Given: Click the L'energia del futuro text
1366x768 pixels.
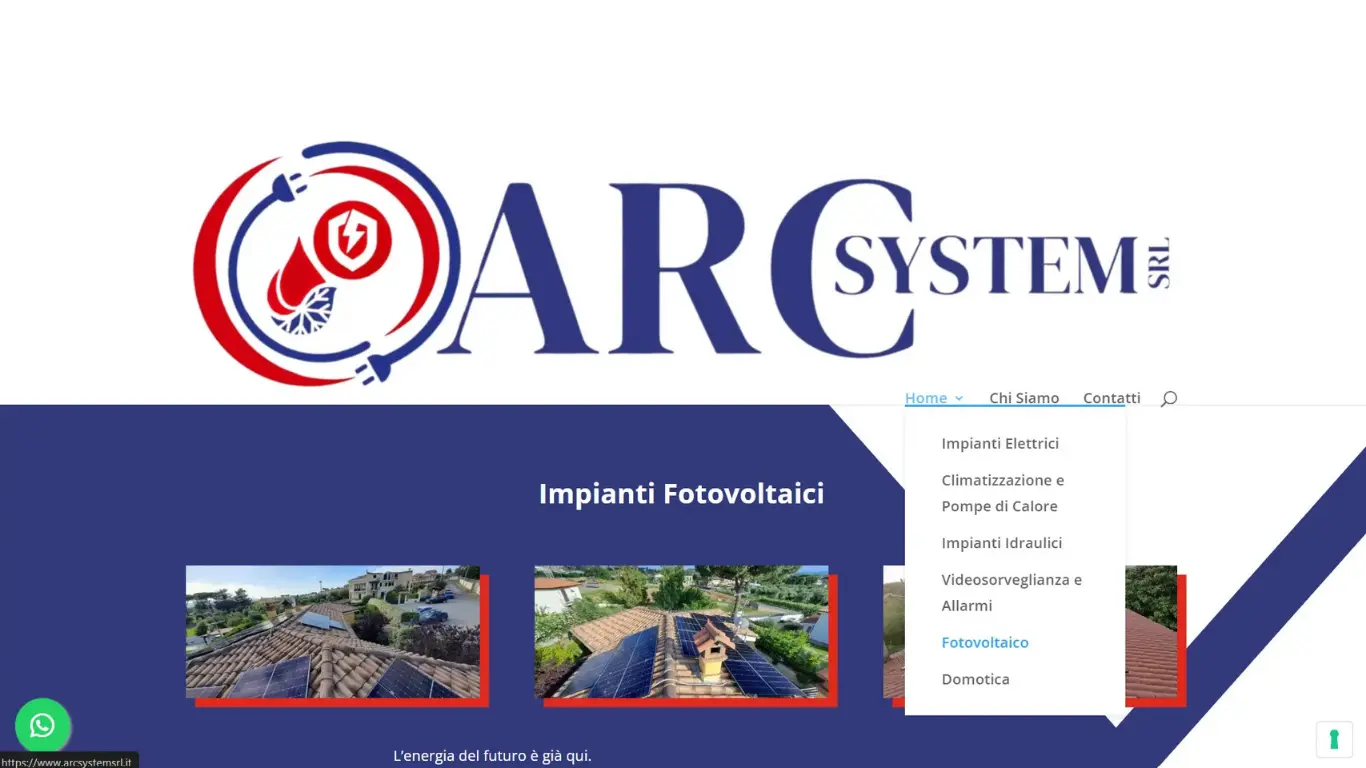Looking at the screenshot, I should click(x=492, y=756).
